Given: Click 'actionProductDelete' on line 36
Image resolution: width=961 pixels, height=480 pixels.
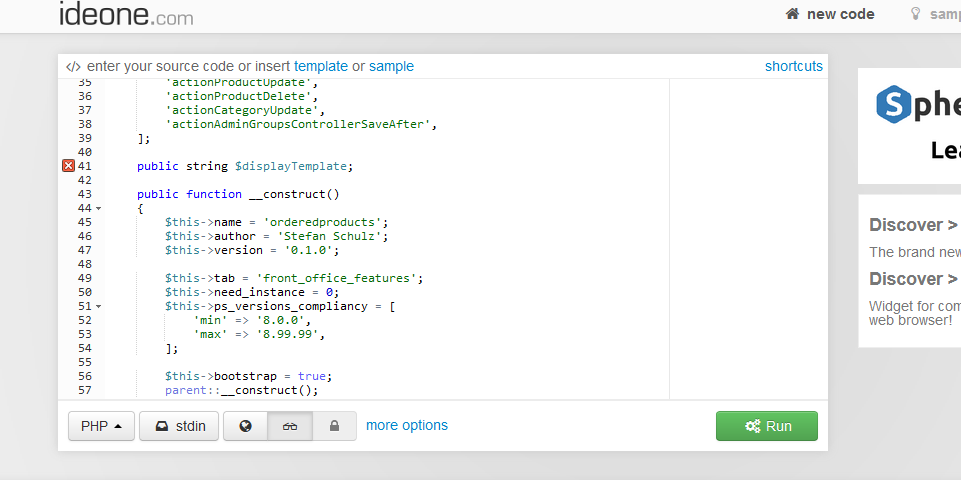Looking at the screenshot, I should 238,96.
